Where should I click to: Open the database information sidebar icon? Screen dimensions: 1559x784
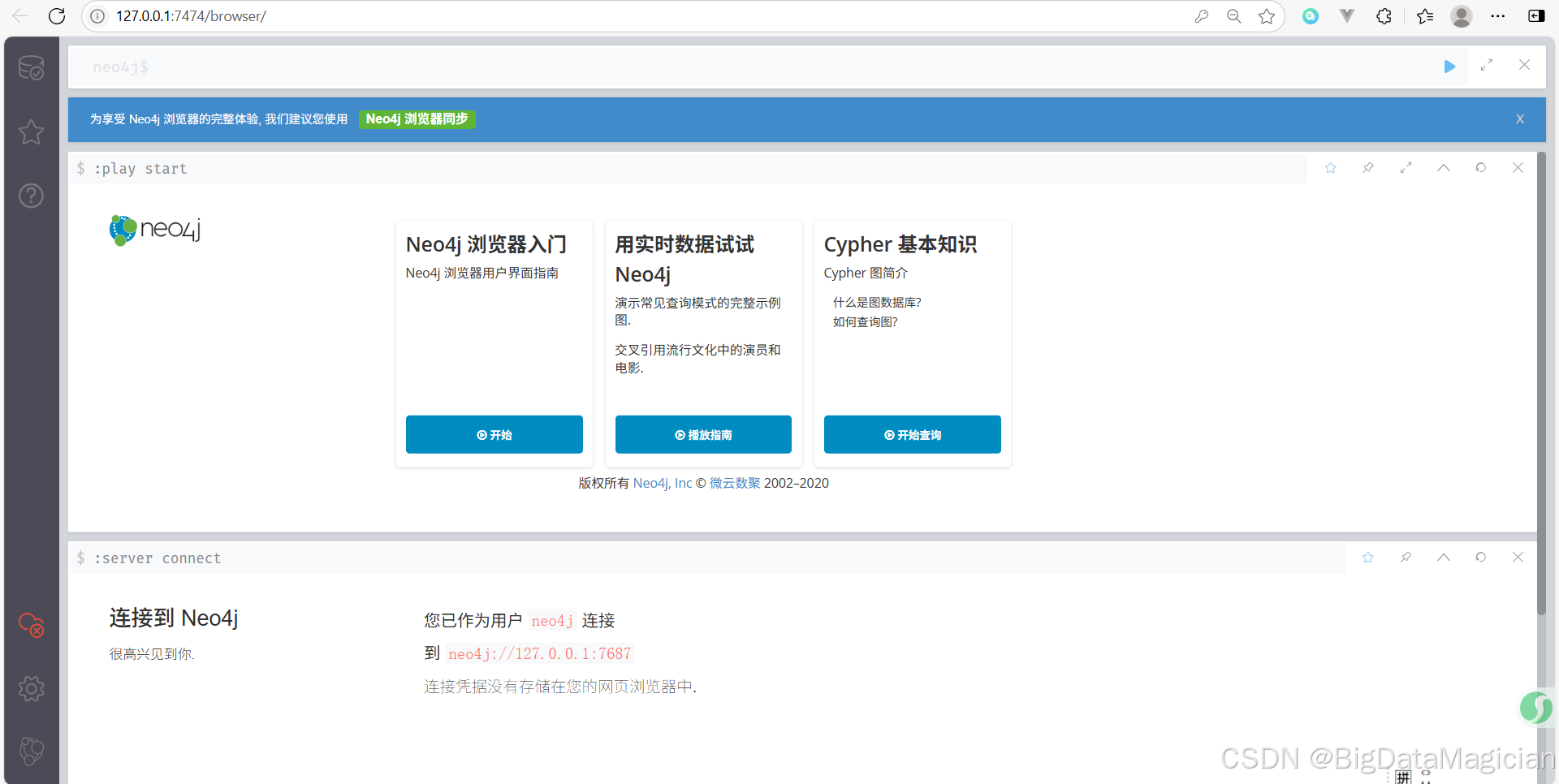(31, 67)
